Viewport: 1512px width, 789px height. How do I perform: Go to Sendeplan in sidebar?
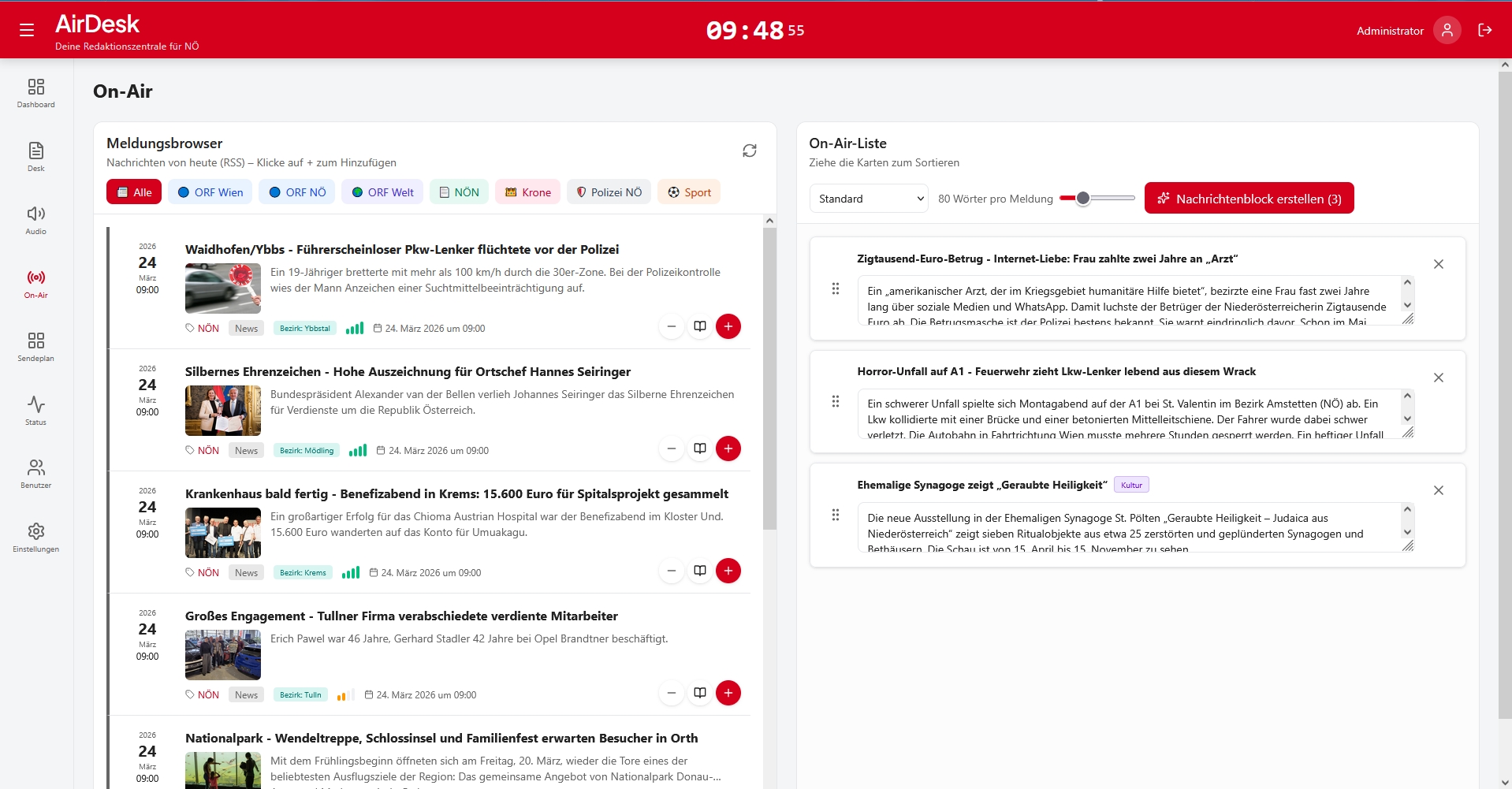click(35, 347)
